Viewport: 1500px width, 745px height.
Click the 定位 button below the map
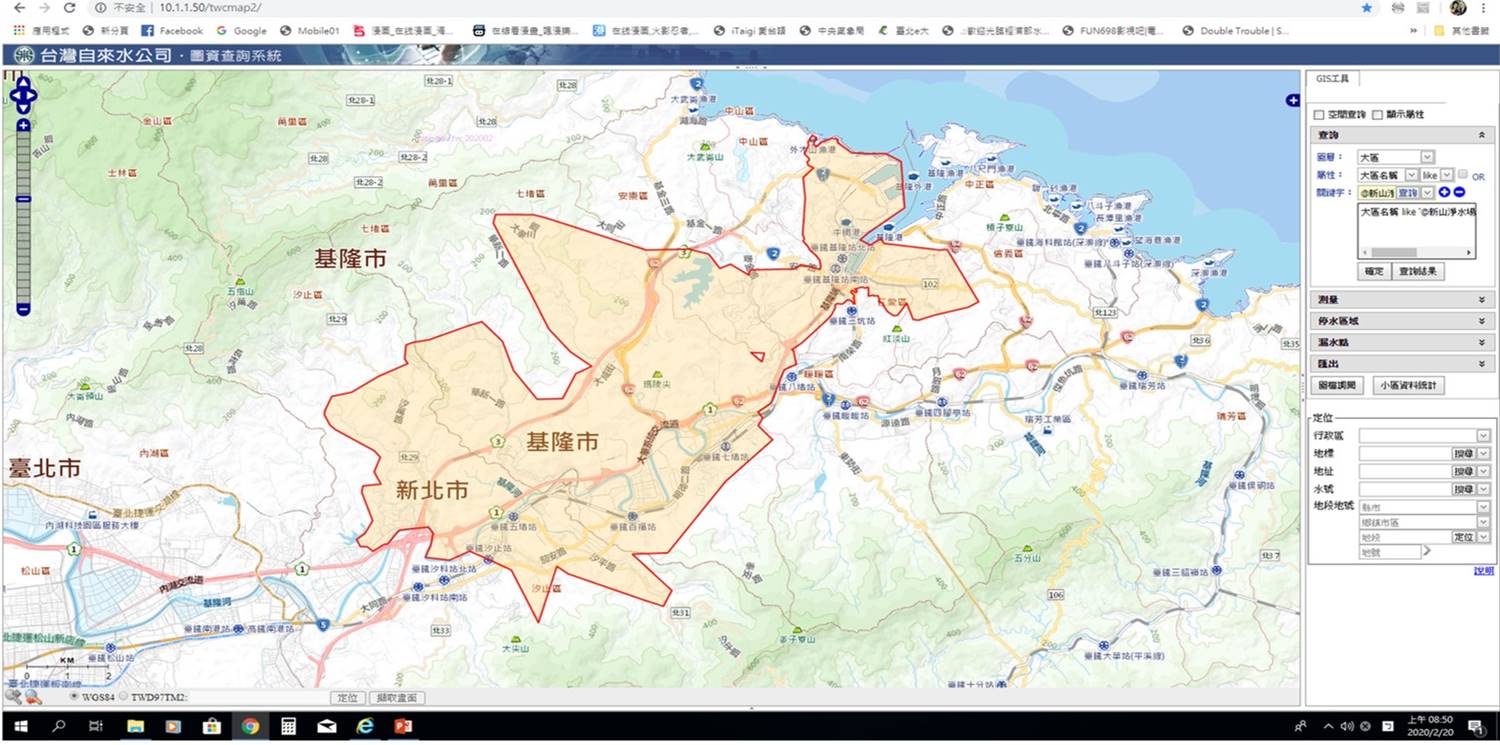point(347,698)
